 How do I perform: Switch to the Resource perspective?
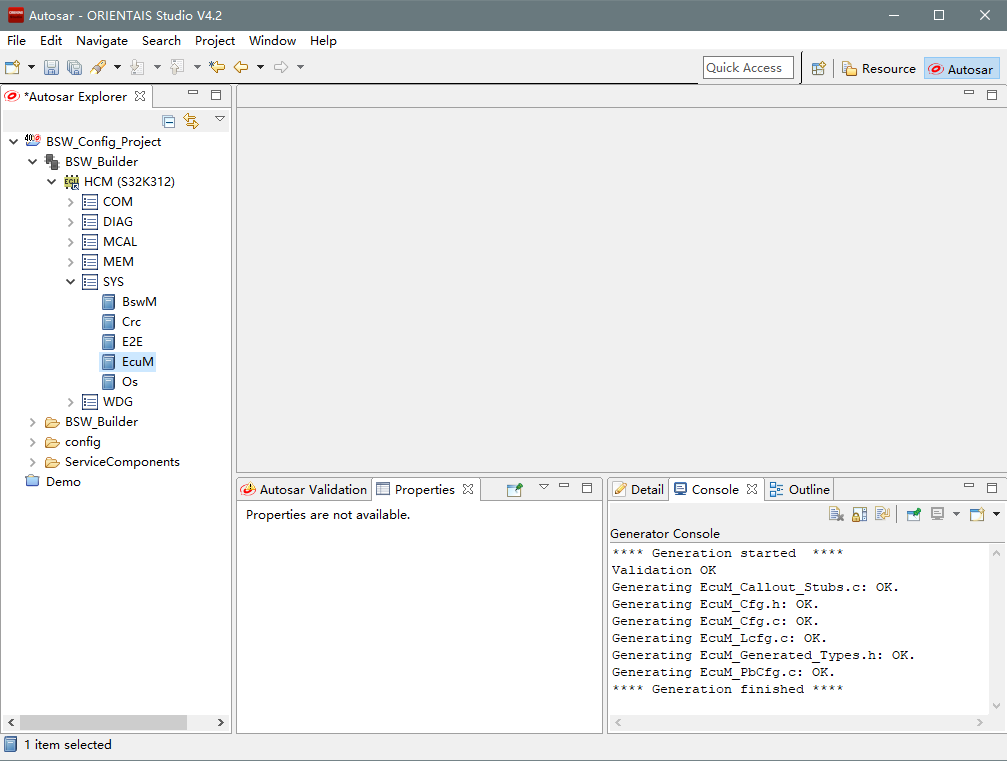(x=879, y=69)
